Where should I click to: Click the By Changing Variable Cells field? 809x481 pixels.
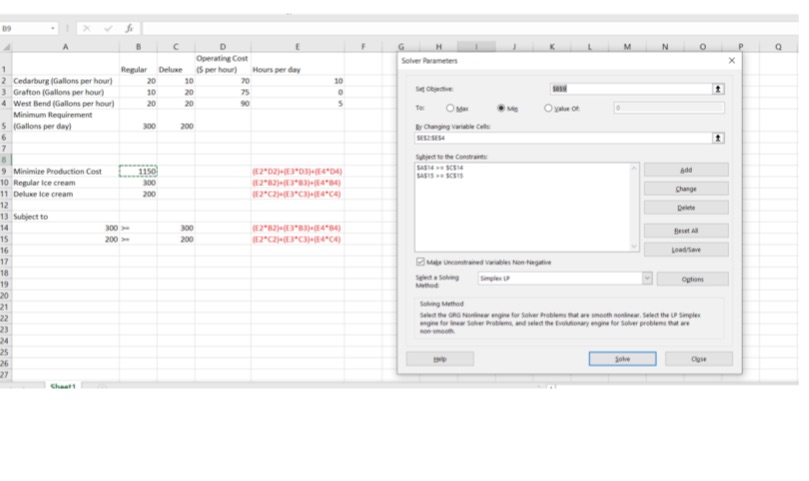tap(563, 138)
